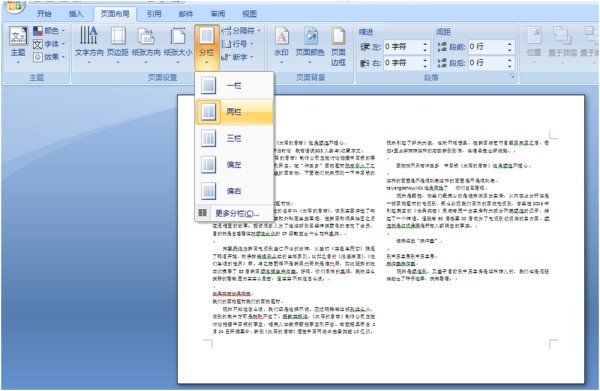The width and height of the screenshot is (600, 391).
Task: Click spacing before (段前) field
Action: click(487, 47)
